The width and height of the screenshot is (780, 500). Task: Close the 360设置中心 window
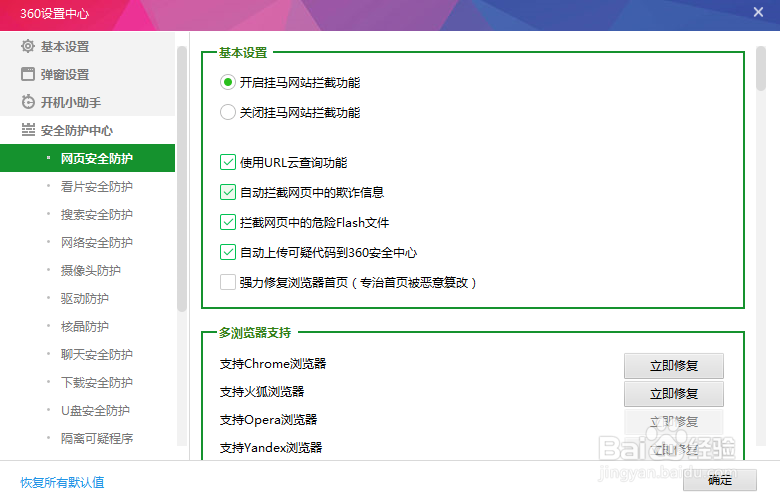[x=758, y=12]
